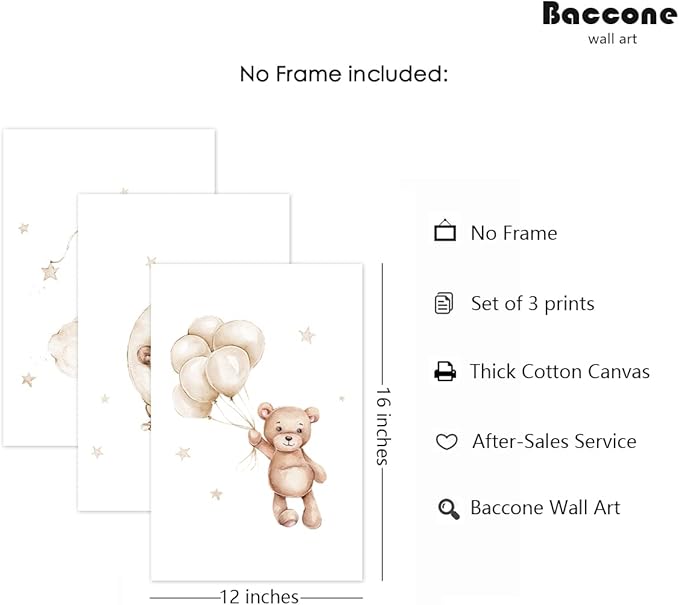Click the "12 inches" width label

(259, 597)
